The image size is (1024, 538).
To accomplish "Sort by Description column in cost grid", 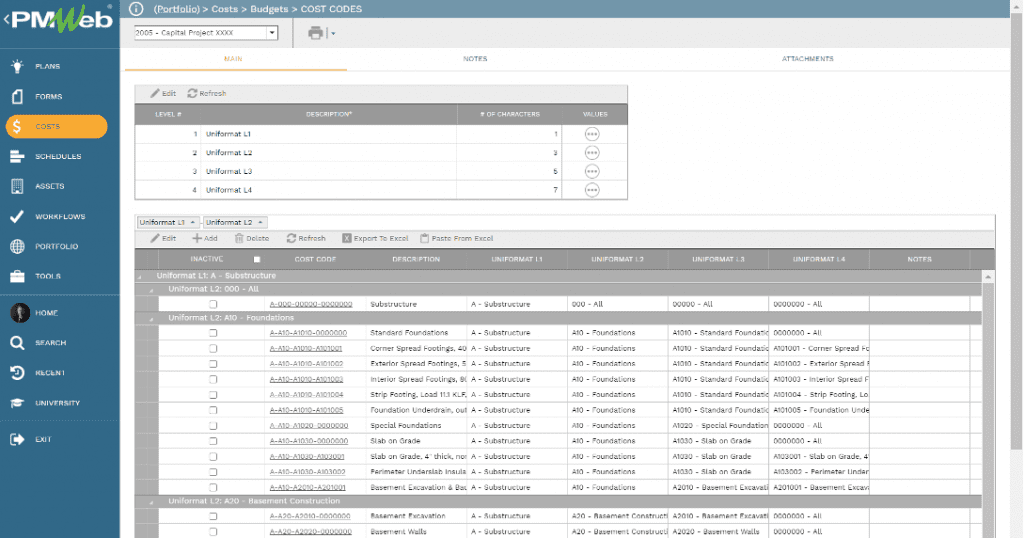I will (x=416, y=259).
